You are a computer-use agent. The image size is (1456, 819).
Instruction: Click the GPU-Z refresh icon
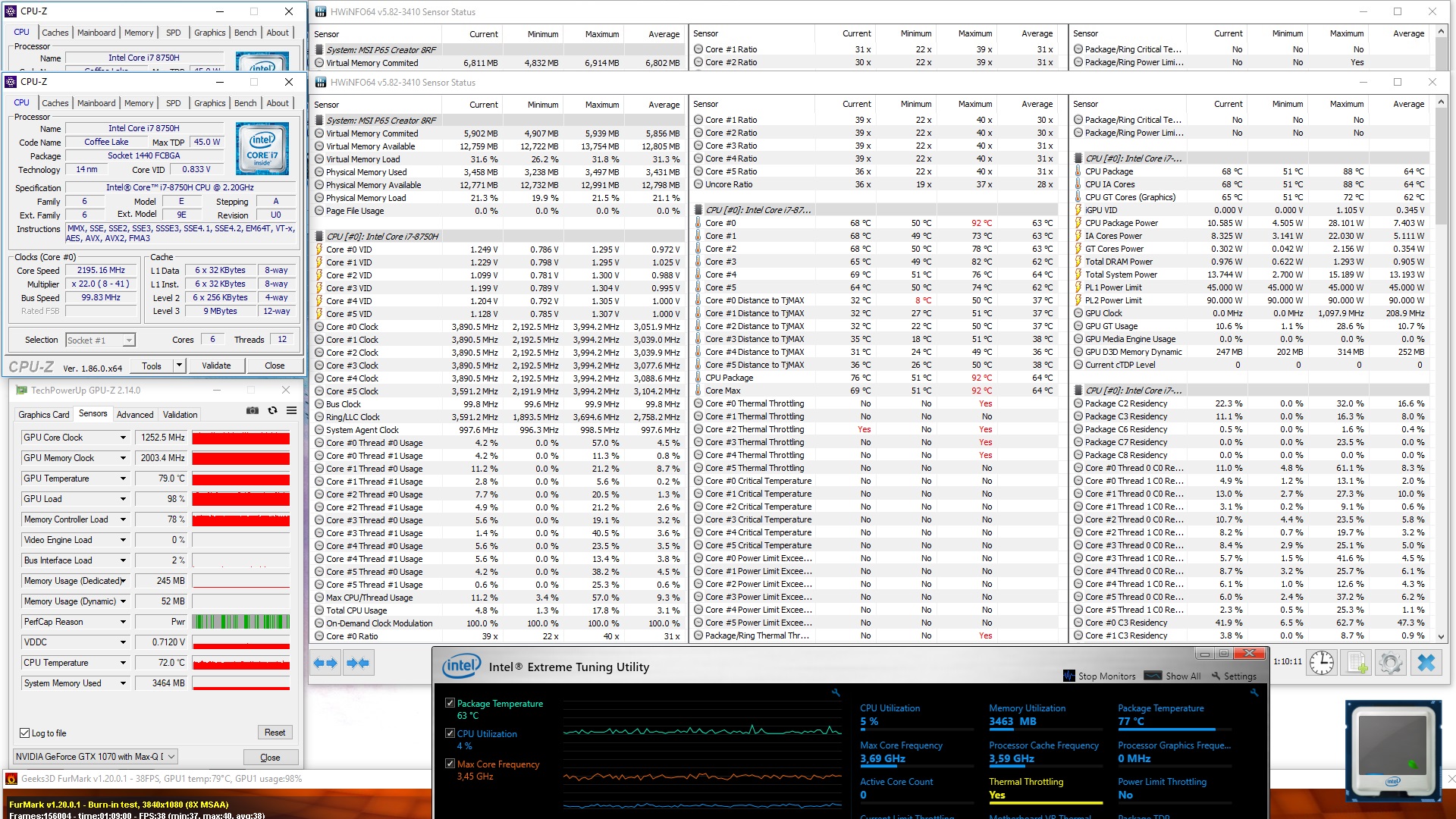point(272,411)
